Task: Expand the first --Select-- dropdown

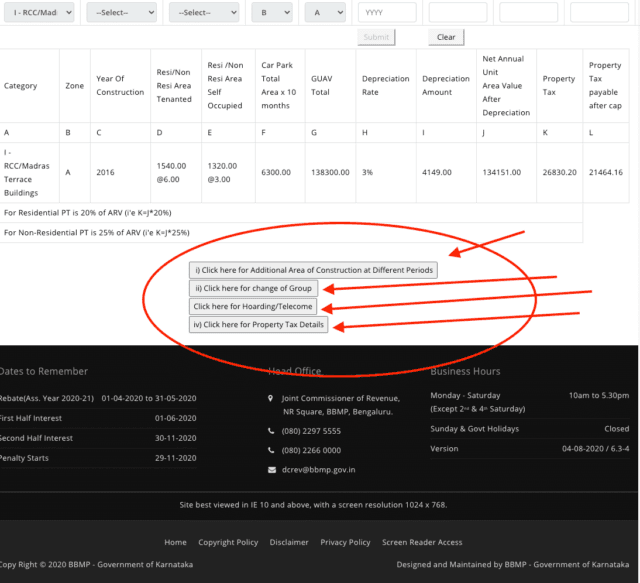Action: pos(121,13)
